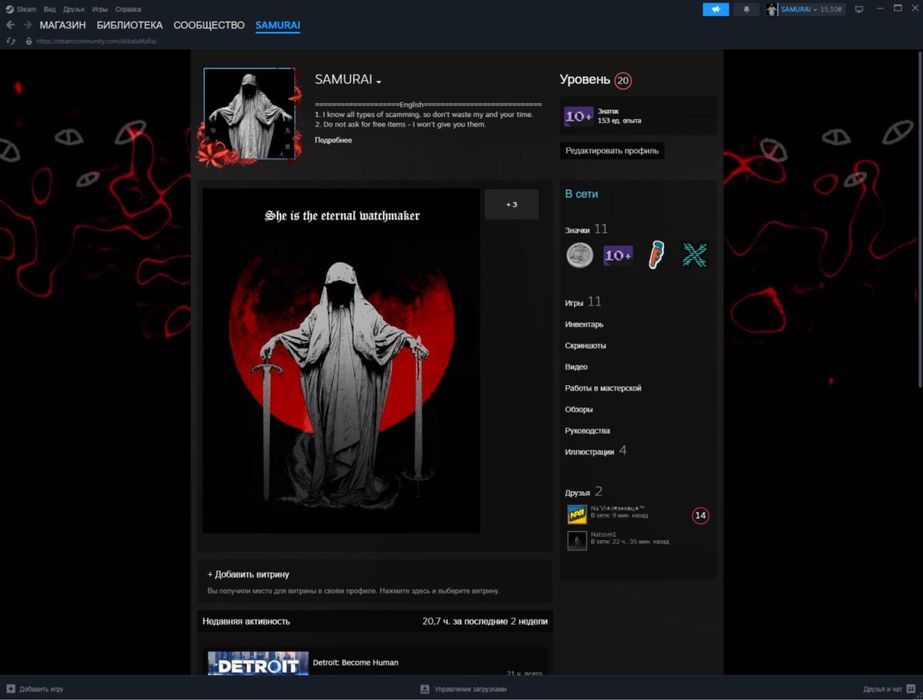Image resolution: width=923 pixels, height=700 pixels.
Task: Switch to Big Picture mode monitor icon
Action: tap(859, 9)
